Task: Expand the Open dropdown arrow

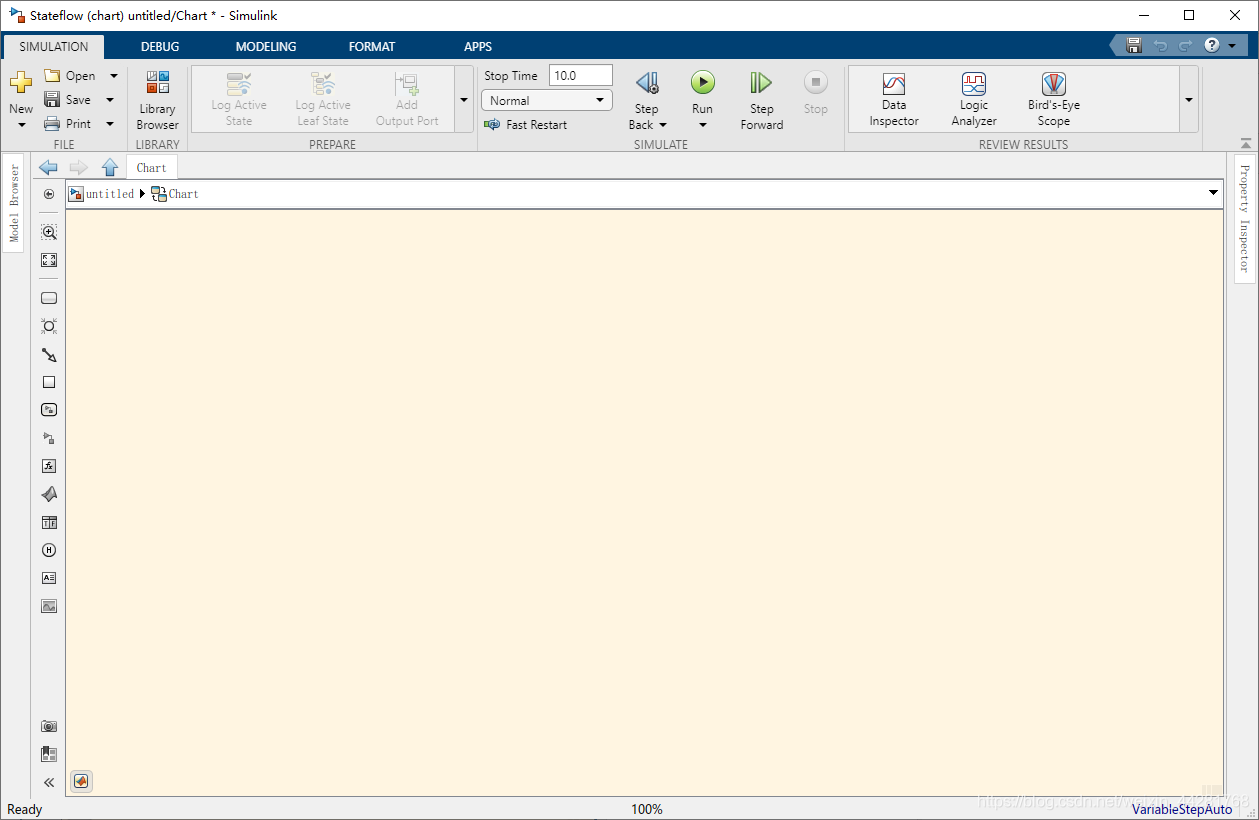Action: click(113, 76)
